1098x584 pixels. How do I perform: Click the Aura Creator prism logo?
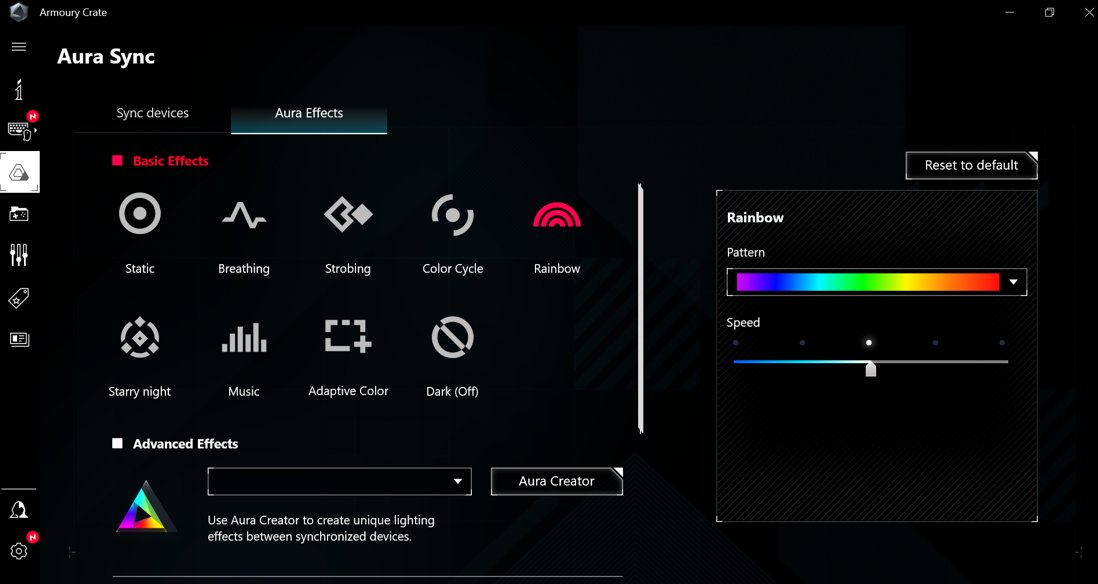pyautogui.click(x=146, y=506)
